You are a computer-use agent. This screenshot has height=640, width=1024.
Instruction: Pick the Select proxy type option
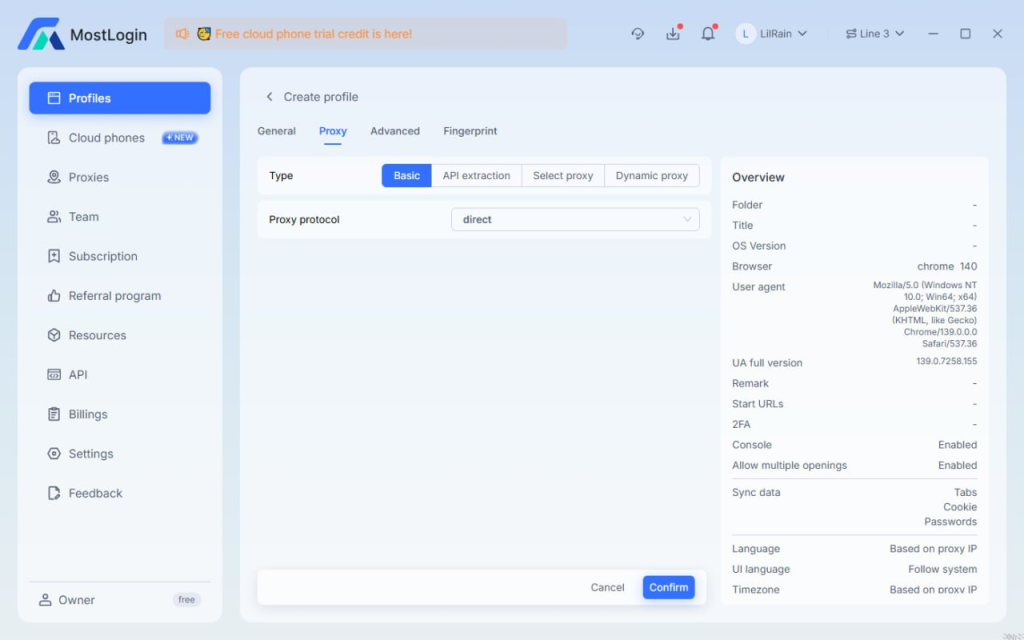coord(562,176)
